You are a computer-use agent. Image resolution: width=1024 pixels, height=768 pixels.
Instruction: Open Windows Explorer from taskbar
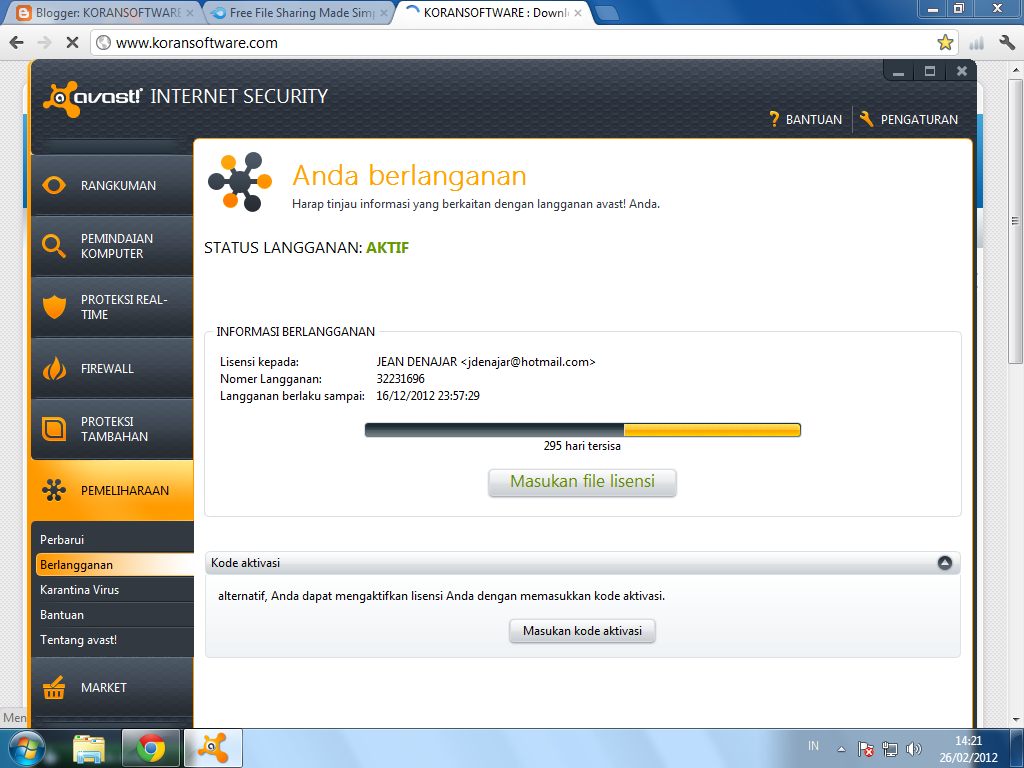pyautogui.click(x=89, y=748)
